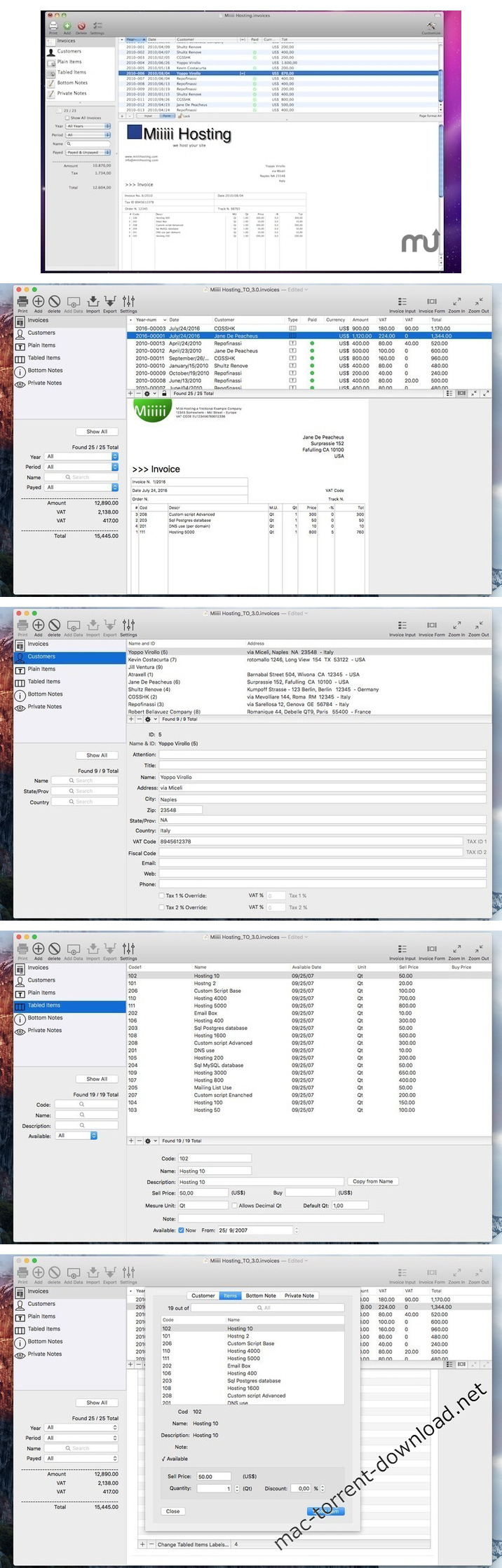Image resolution: width=502 pixels, height=1568 pixels.
Task: Click the lock icon beside Found 25 / 25 Total
Action: point(164,394)
